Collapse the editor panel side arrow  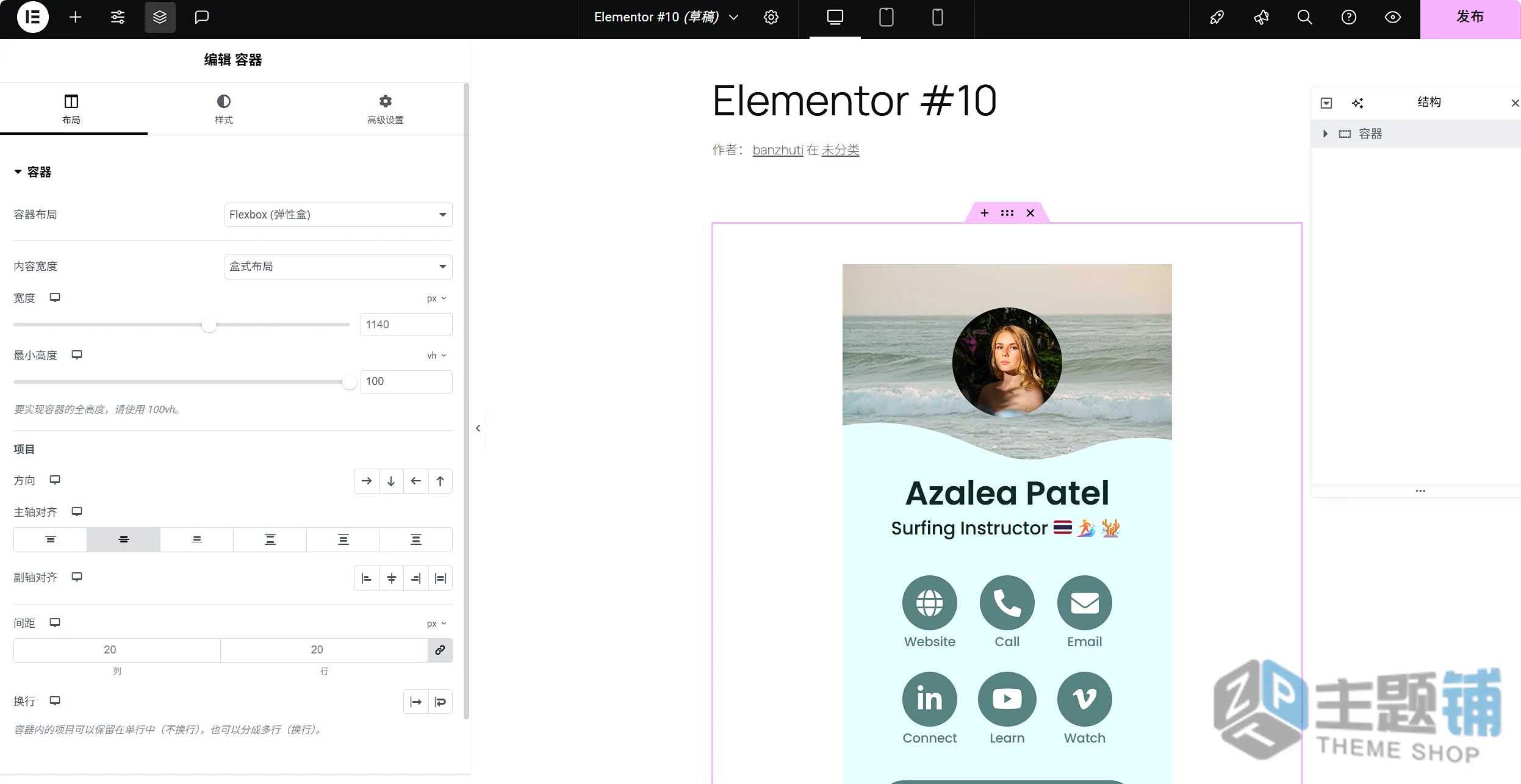[x=478, y=428]
